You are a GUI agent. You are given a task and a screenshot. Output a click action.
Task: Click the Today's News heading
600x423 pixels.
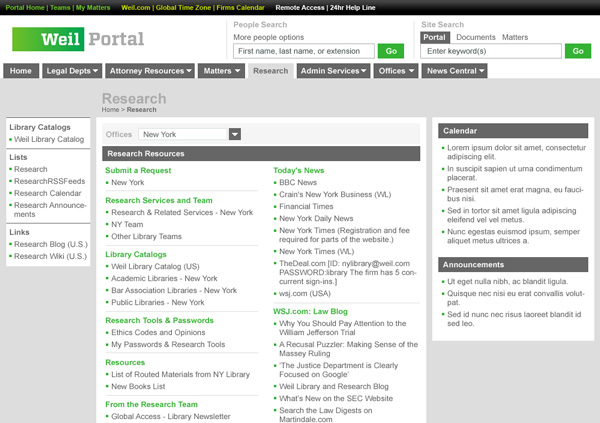298,170
